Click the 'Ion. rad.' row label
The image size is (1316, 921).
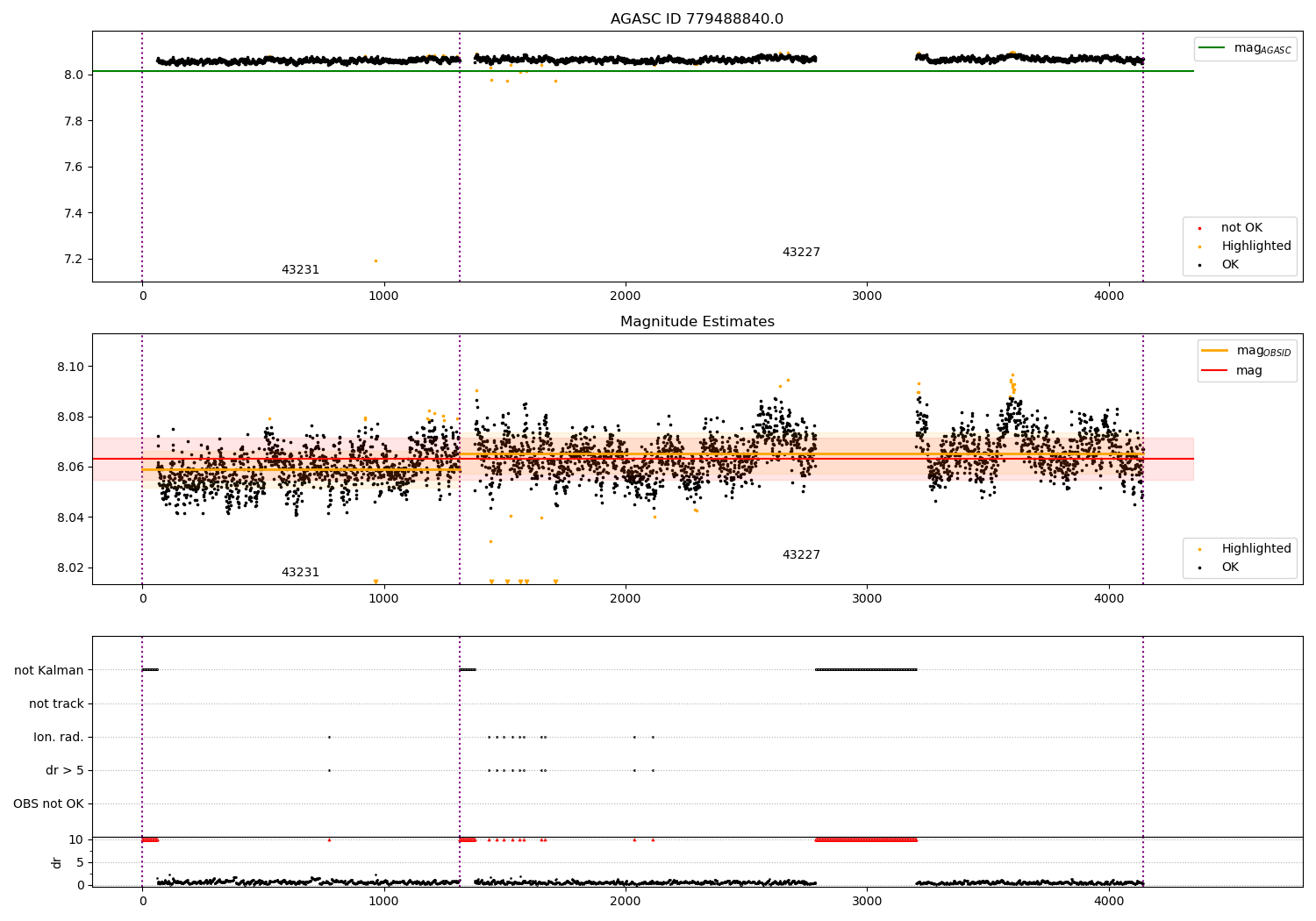point(59,738)
